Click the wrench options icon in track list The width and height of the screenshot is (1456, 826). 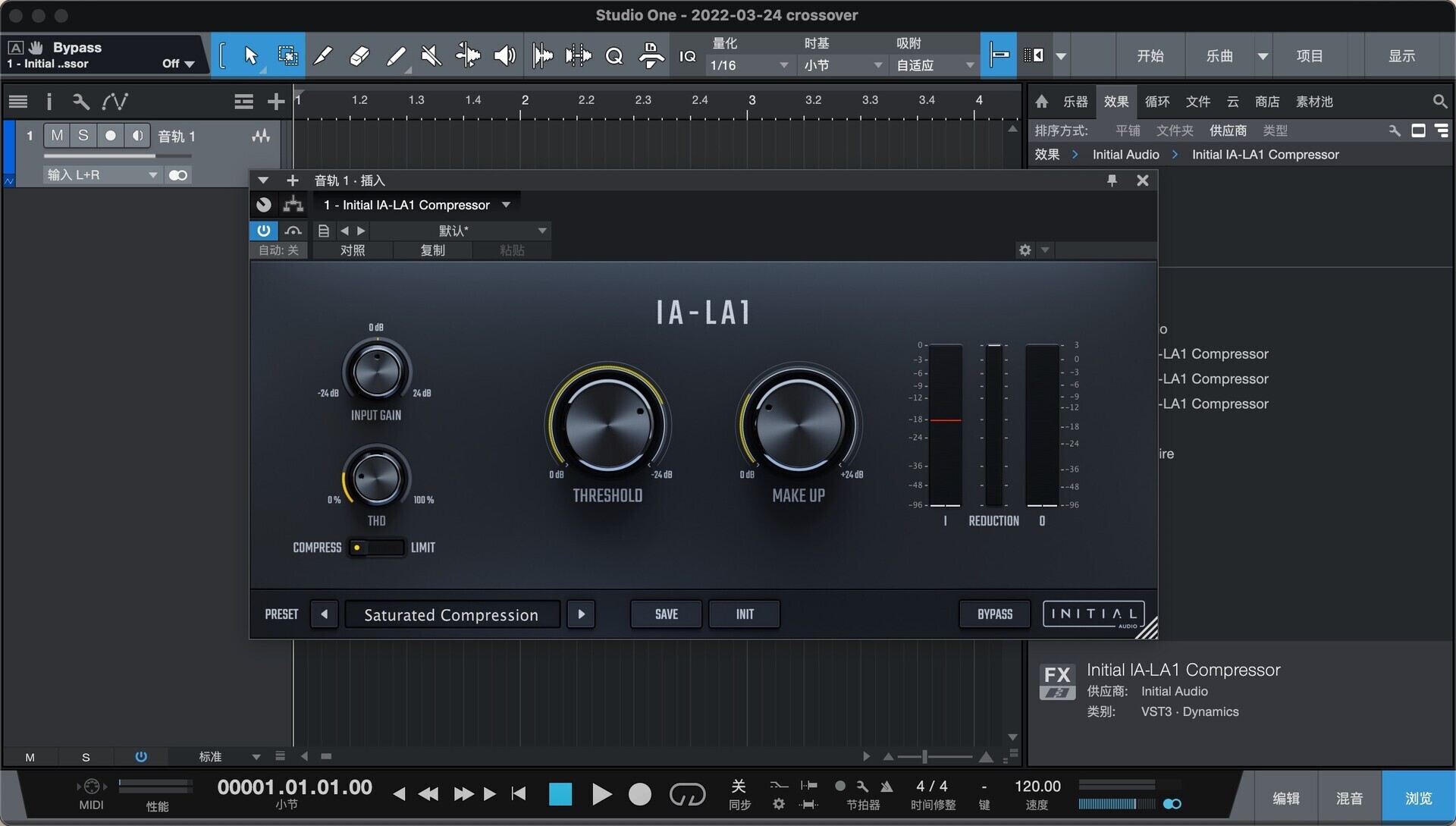coord(80,102)
